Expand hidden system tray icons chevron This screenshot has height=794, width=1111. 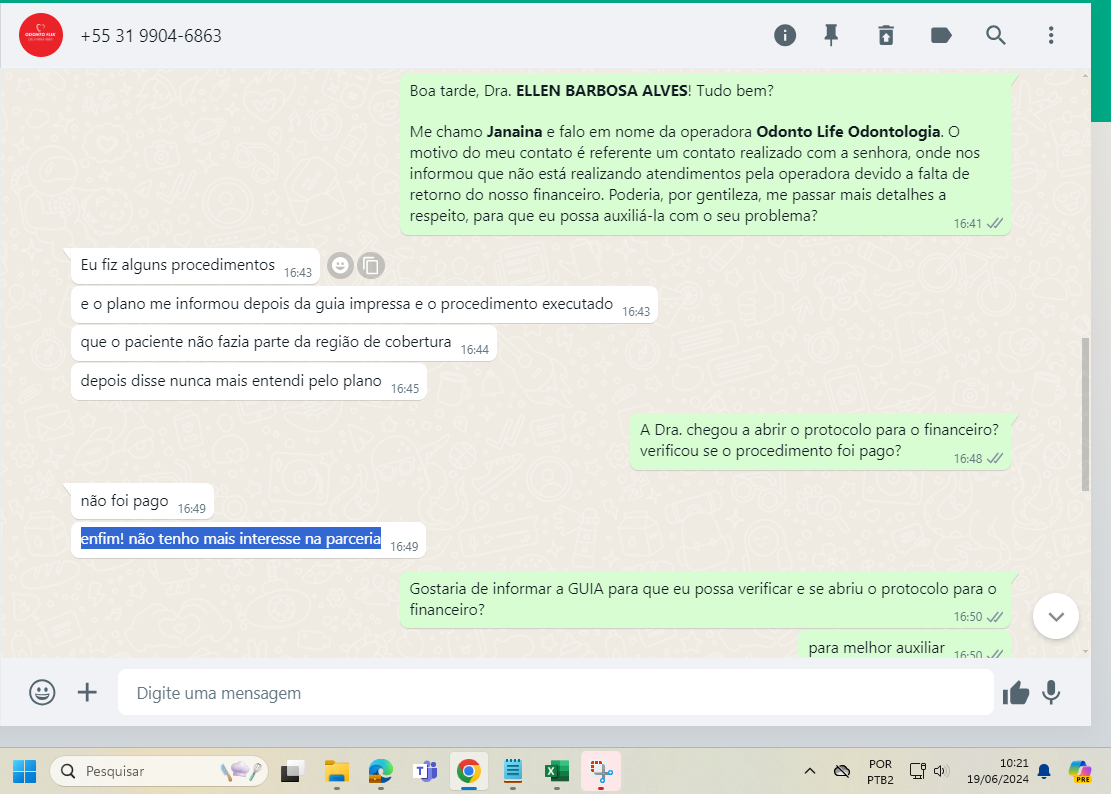pos(810,771)
